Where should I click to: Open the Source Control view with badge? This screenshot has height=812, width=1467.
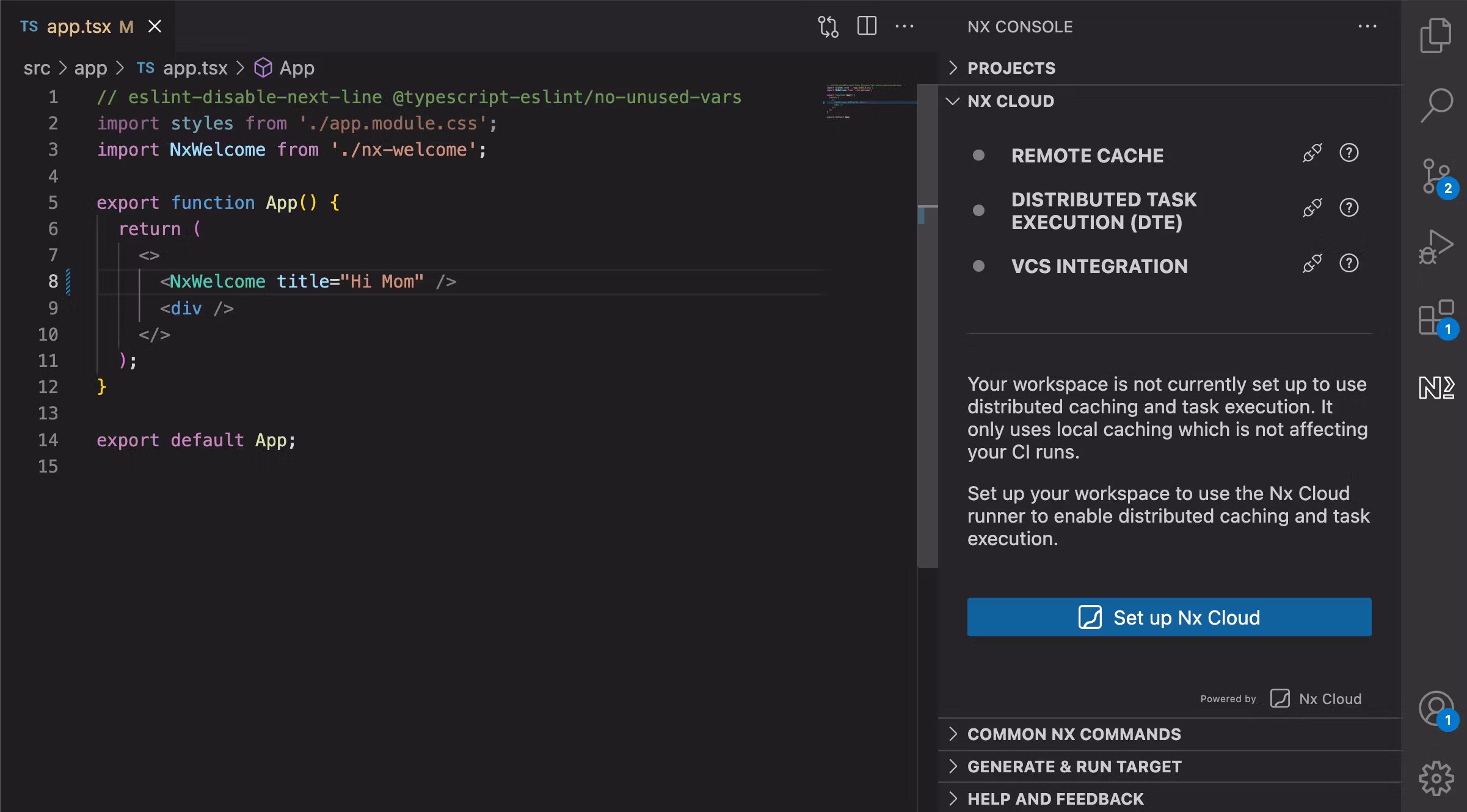coord(1435,176)
